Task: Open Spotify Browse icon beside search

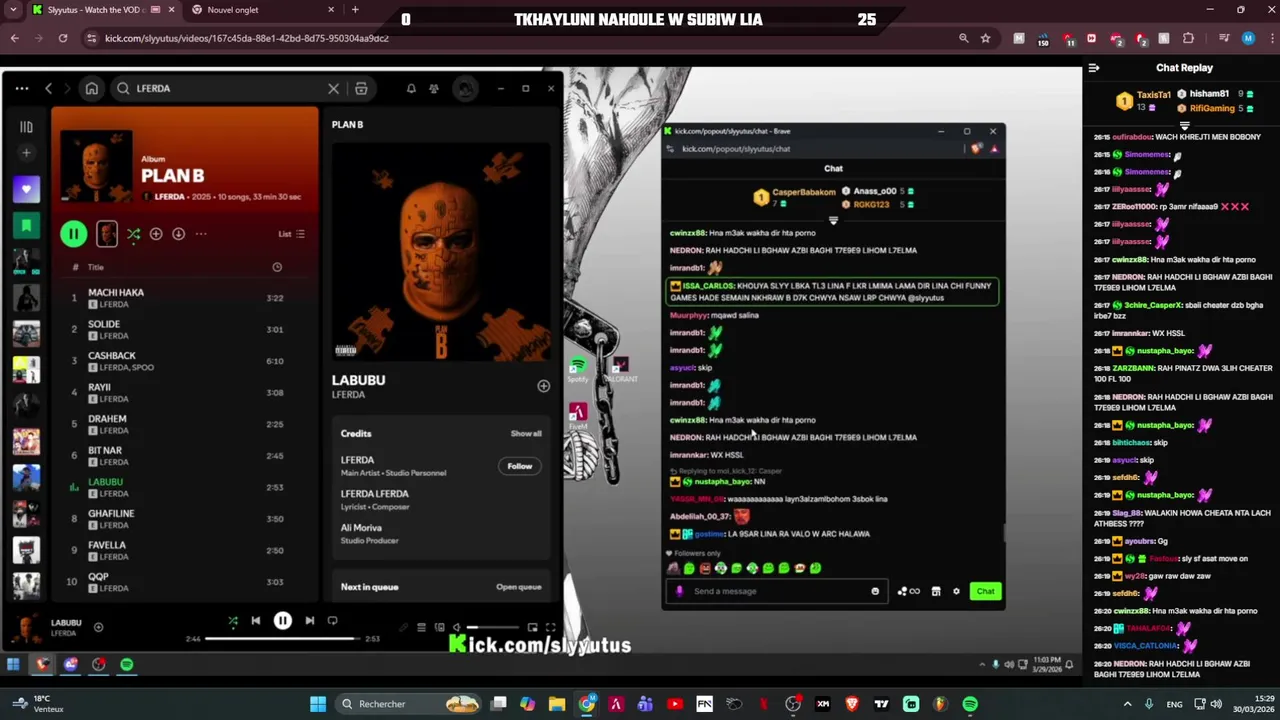Action: click(361, 88)
